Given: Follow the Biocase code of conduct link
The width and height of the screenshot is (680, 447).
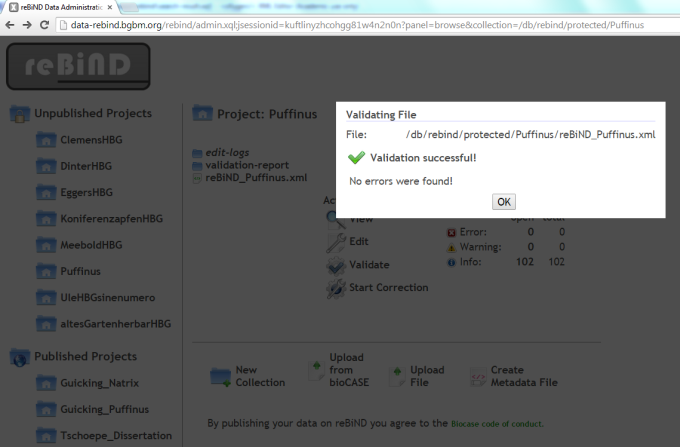Looking at the screenshot, I should click(x=496, y=423).
